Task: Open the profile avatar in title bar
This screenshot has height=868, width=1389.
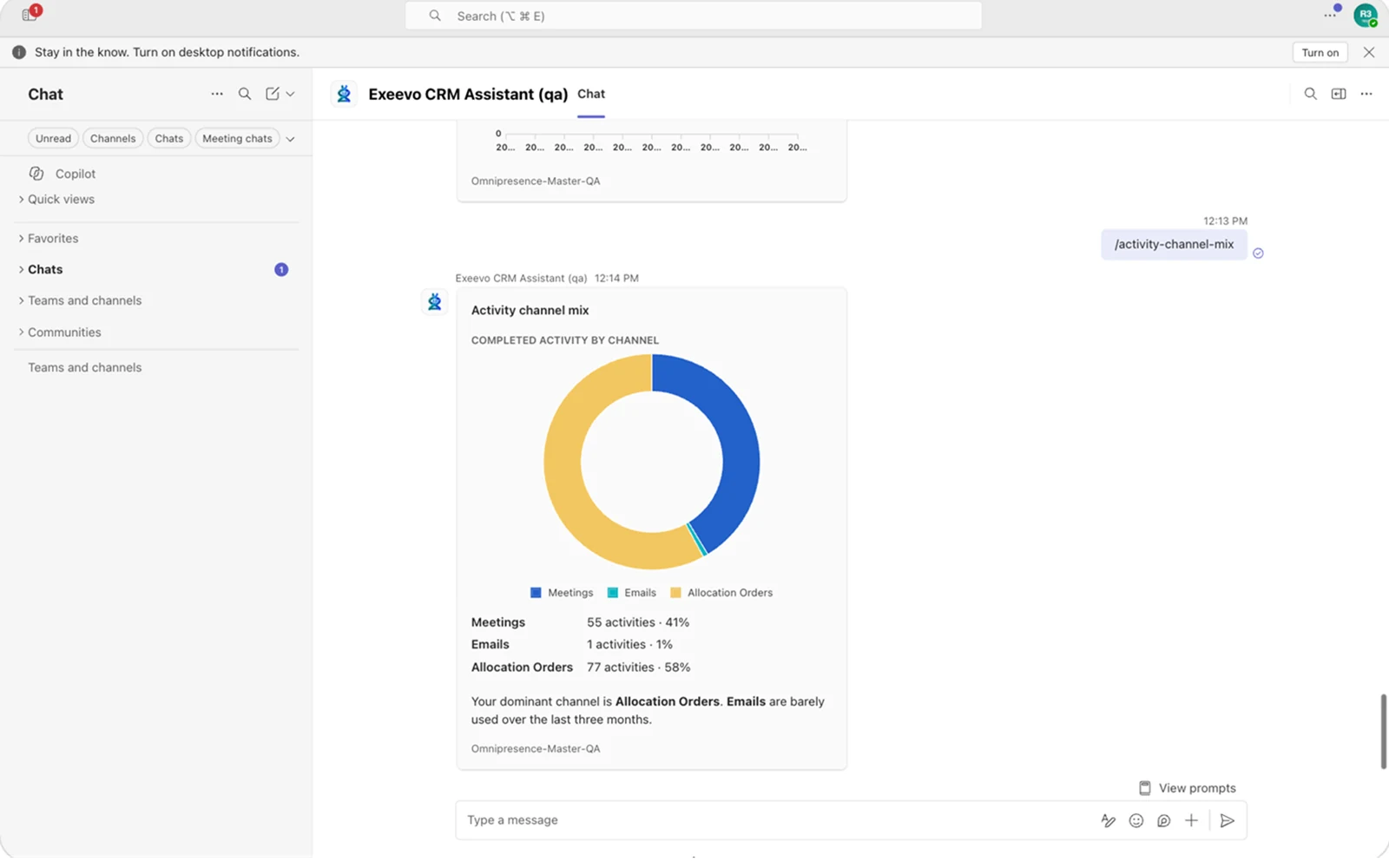Action: [1366, 15]
